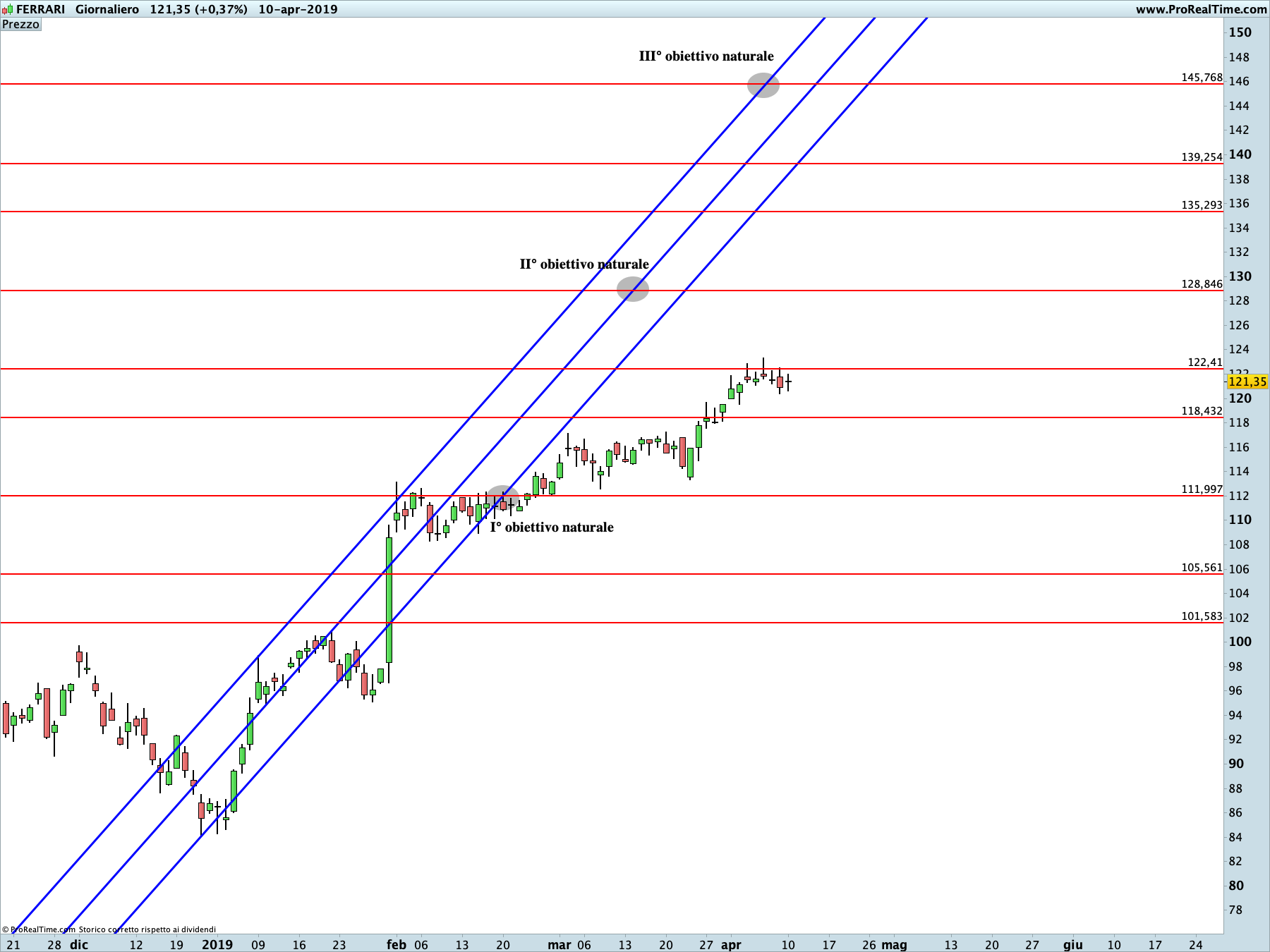Select the III° obiettivo naturale annotation
1270x952 pixels.
[x=706, y=56]
